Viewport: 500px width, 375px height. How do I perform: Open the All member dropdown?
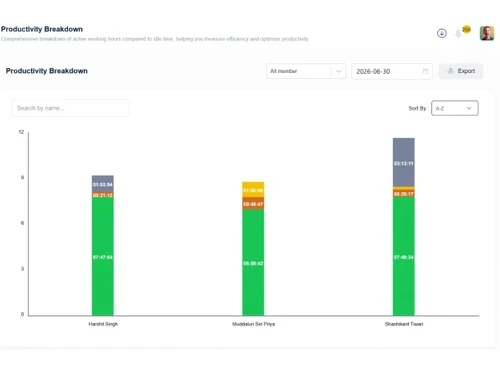[x=306, y=71]
